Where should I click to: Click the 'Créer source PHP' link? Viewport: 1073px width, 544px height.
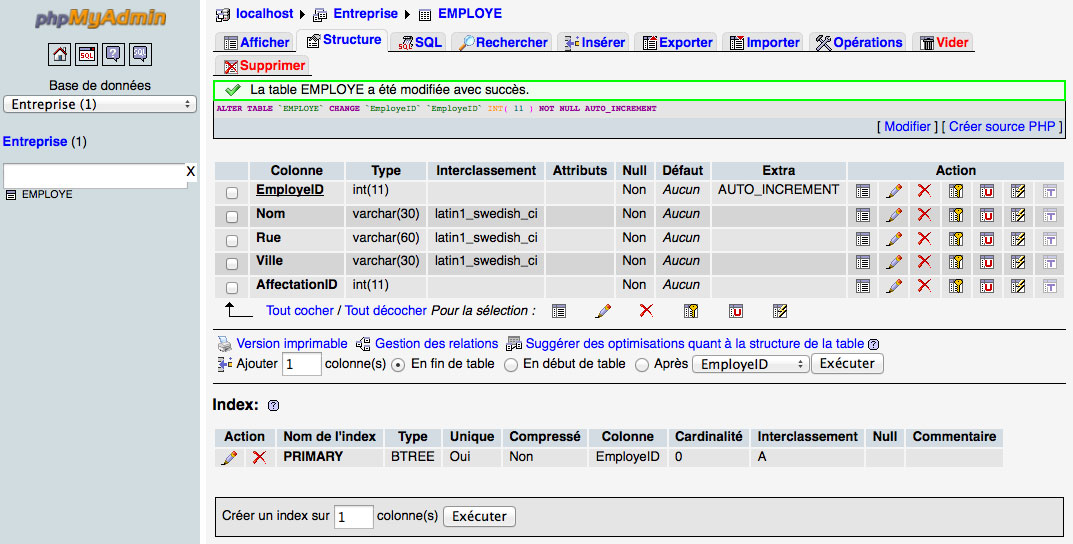pos(1002,127)
